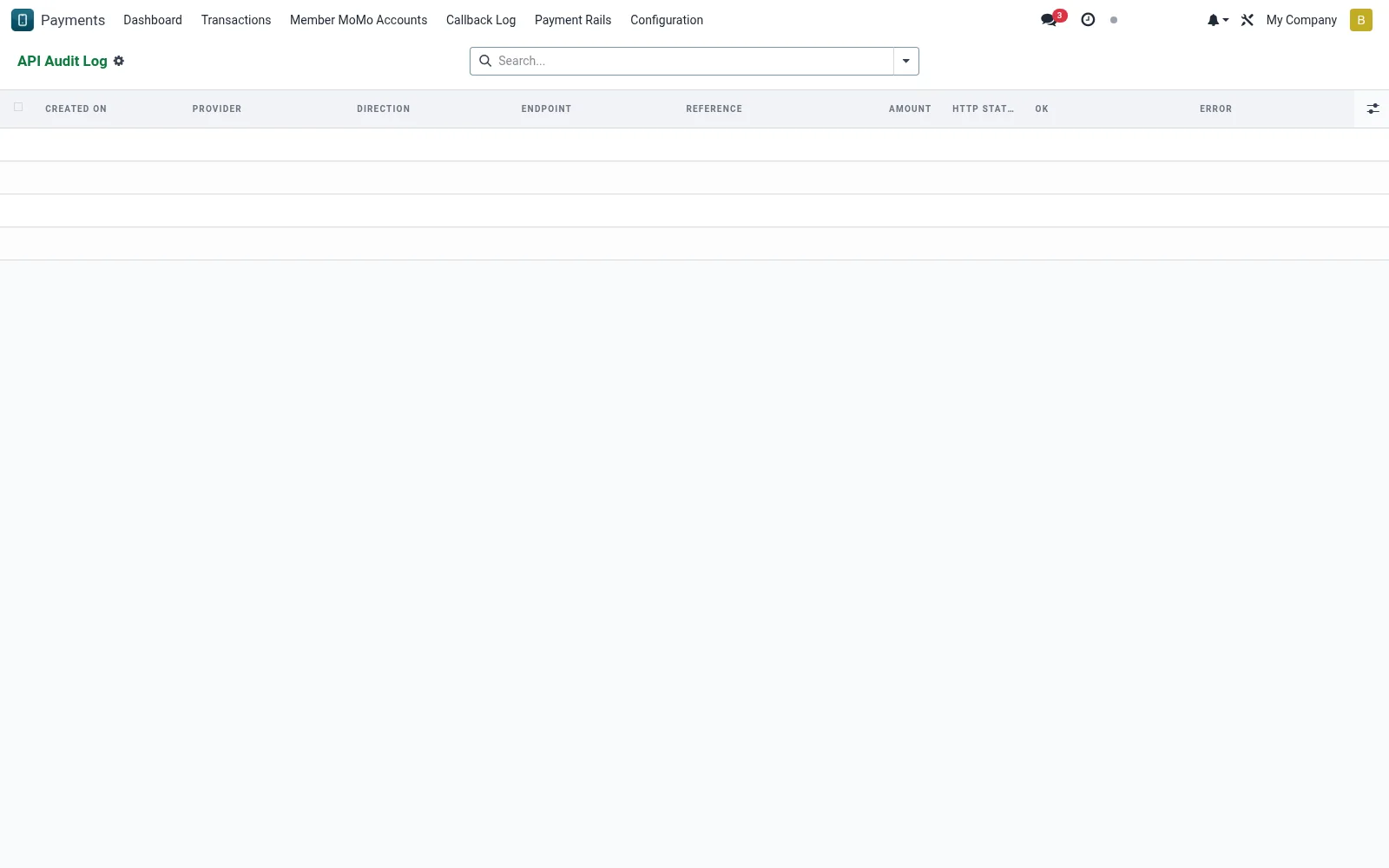Switch company via My Company
Viewport: 1389px width, 868px height.
[1301, 20]
